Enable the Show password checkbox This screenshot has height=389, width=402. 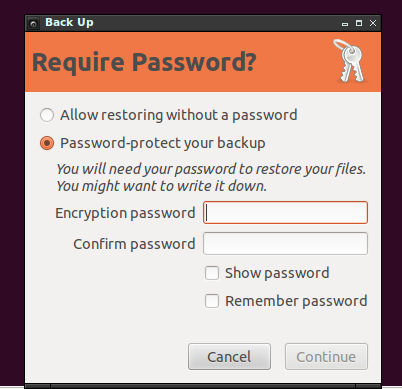coord(212,273)
